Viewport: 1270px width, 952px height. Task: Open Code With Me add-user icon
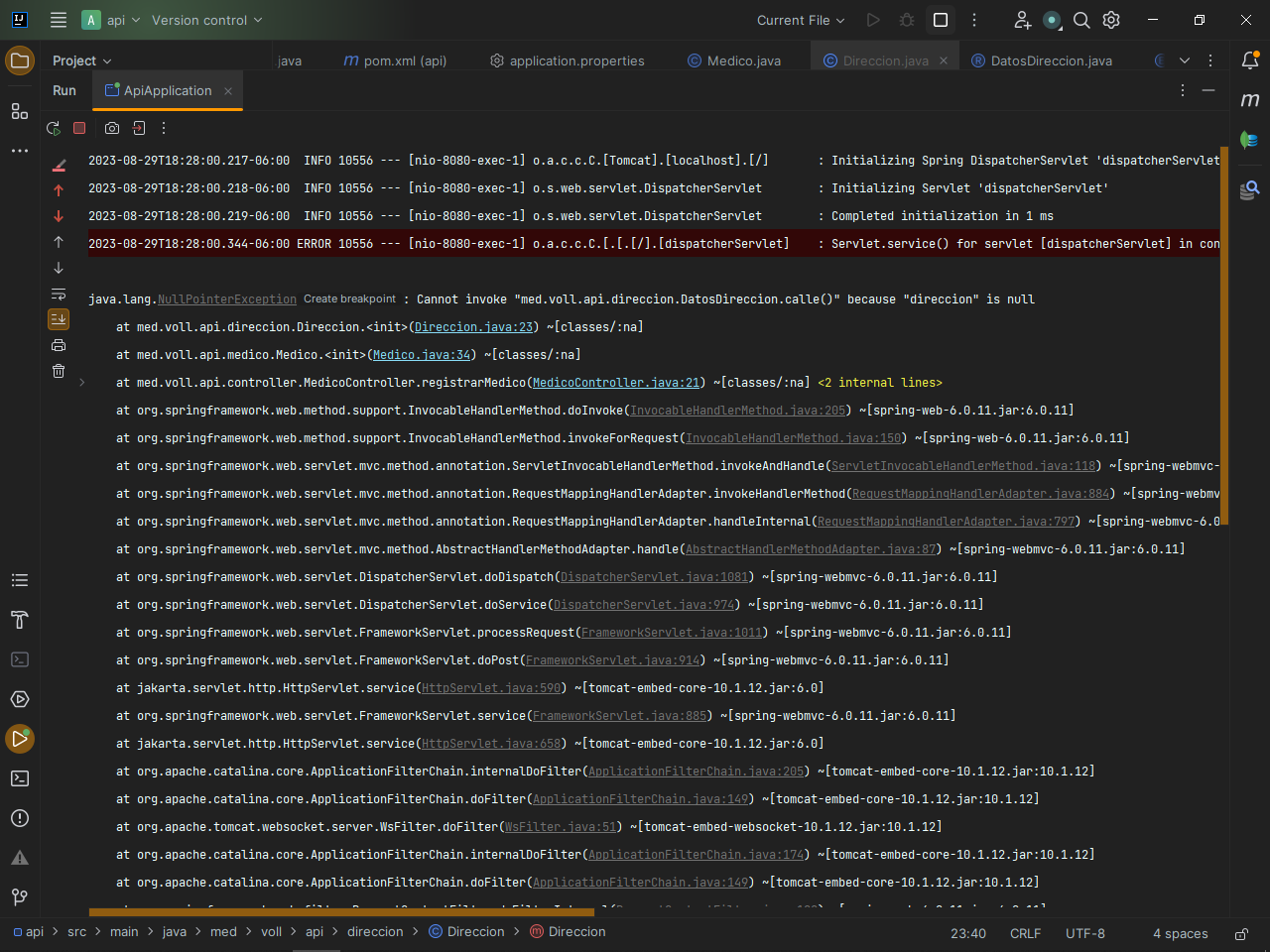coord(1022,20)
